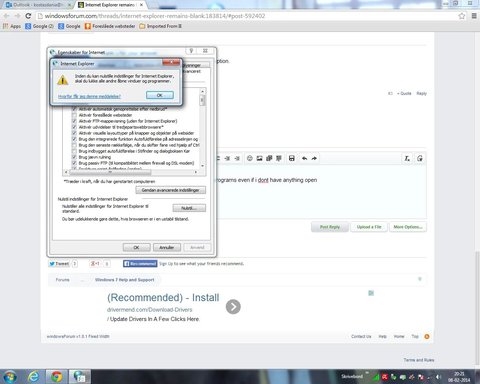Viewport: 480px width, 384px height.
Task: Reload the page with the refresh icon
Action: (28, 16)
